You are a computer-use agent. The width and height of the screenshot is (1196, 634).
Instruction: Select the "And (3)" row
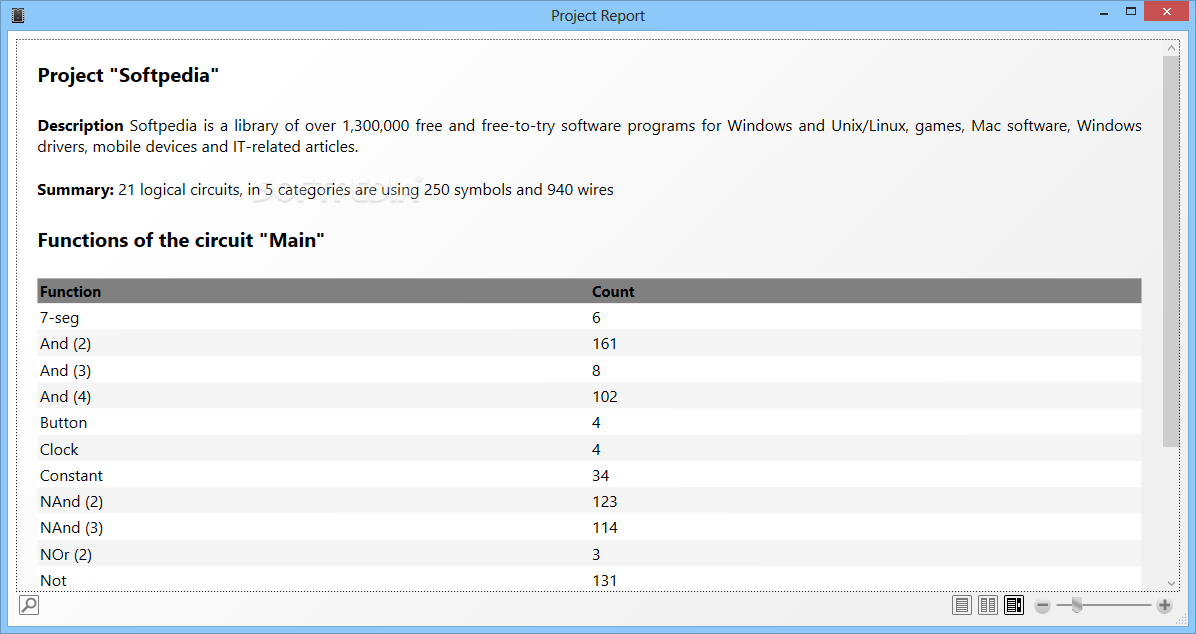pyautogui.click(x=589, y=370)
